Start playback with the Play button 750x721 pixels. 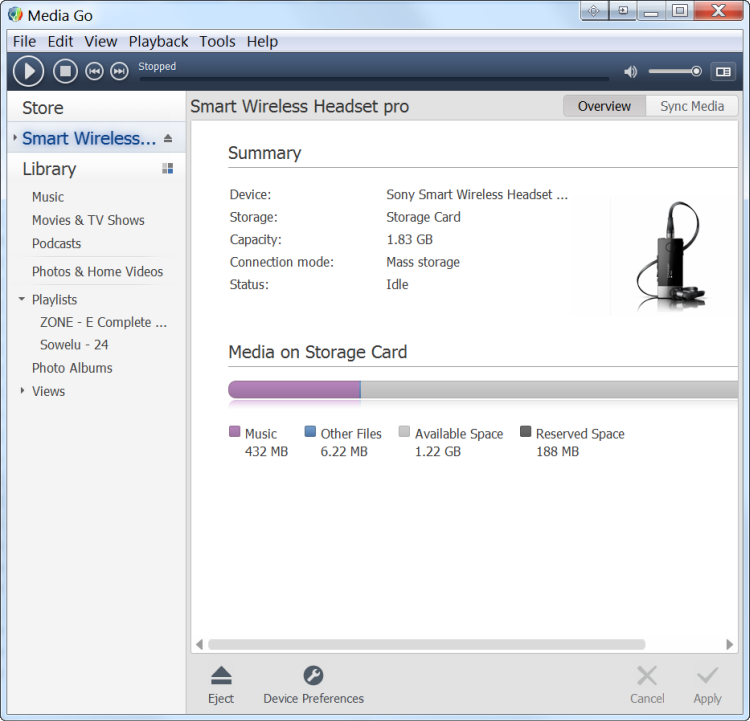coord(29,71)
